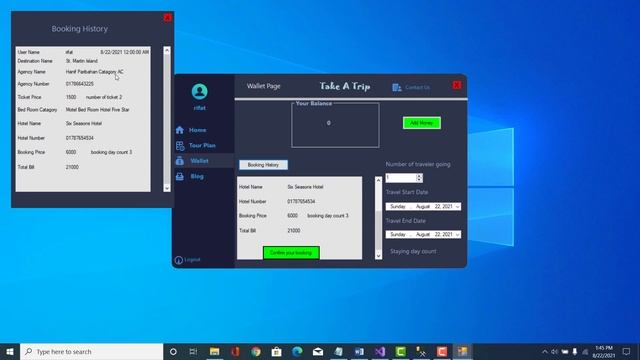Screen dimensions: 640x360
Task: Click 'Hanif Paribahan' agency name in history
Action: pyautogui.click(x=82, y=72)
